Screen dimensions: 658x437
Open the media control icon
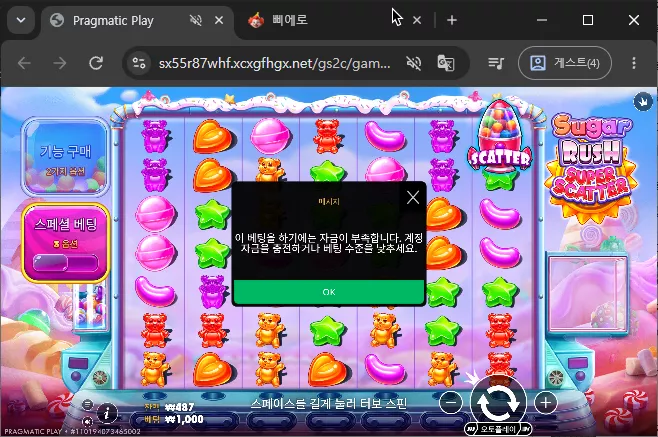pyautogui.click(x=496, y=63)
